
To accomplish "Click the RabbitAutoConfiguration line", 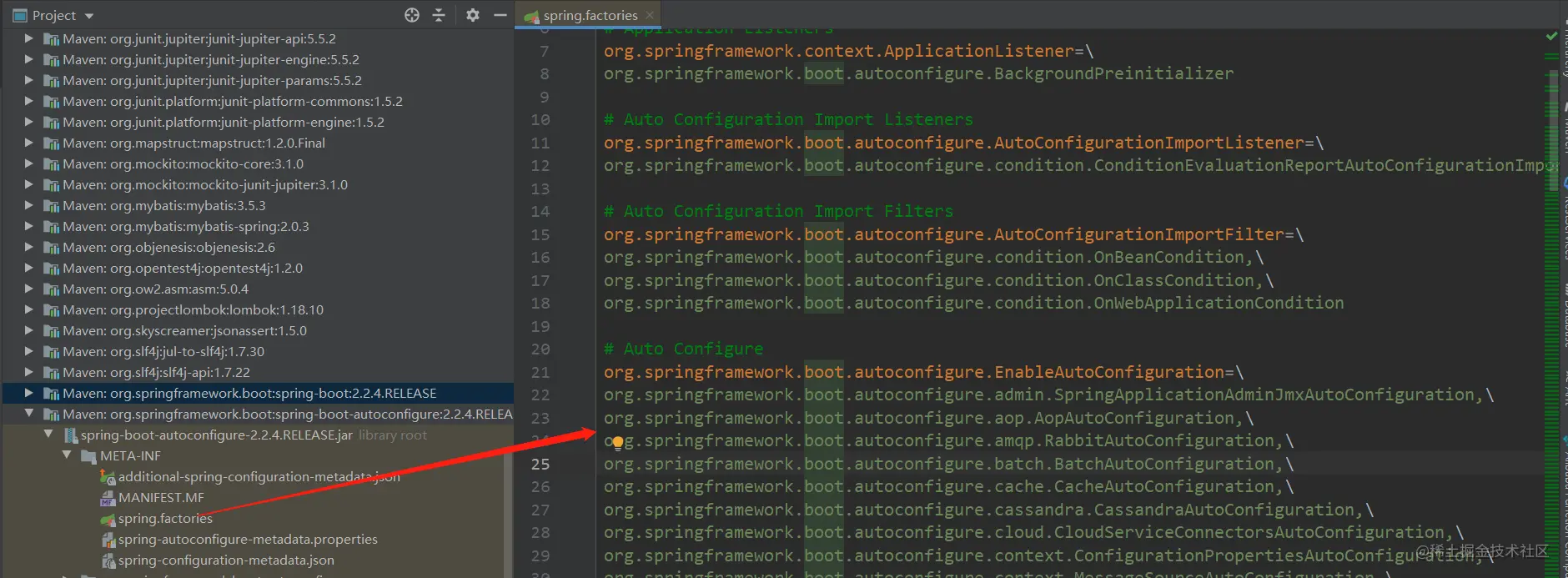I will tap(948, 440).
